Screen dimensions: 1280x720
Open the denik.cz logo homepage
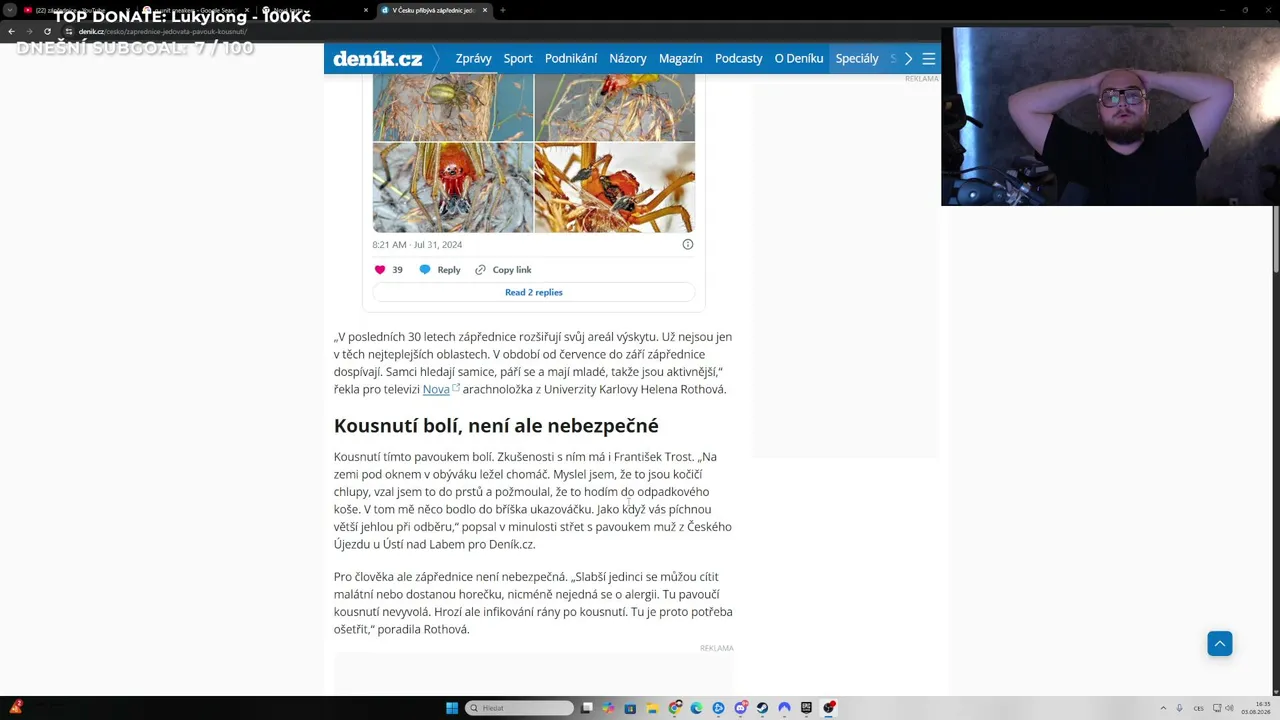click(x=377, y=59)
